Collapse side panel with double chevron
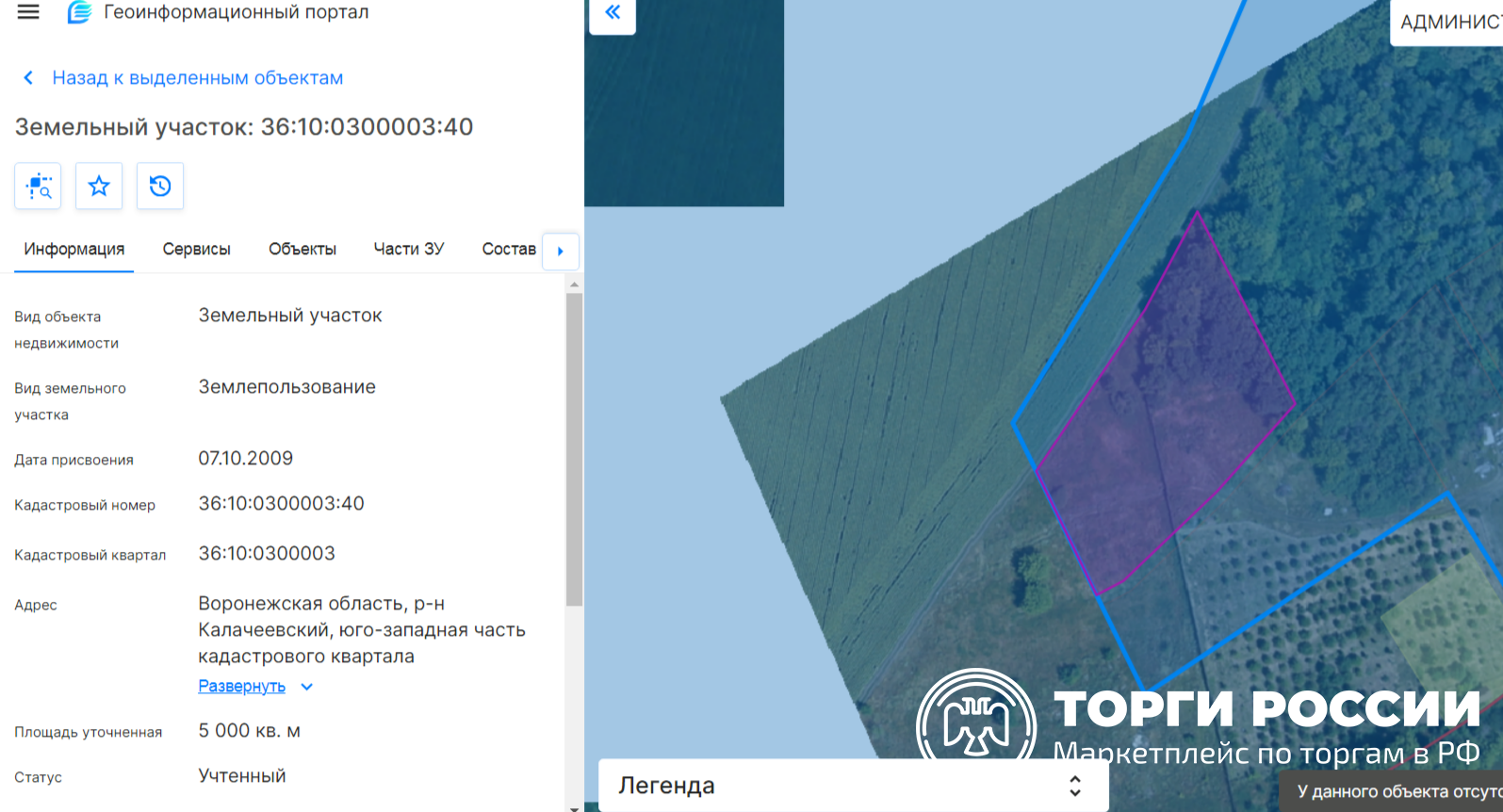 pyautogui.click(x=613, y=13)
